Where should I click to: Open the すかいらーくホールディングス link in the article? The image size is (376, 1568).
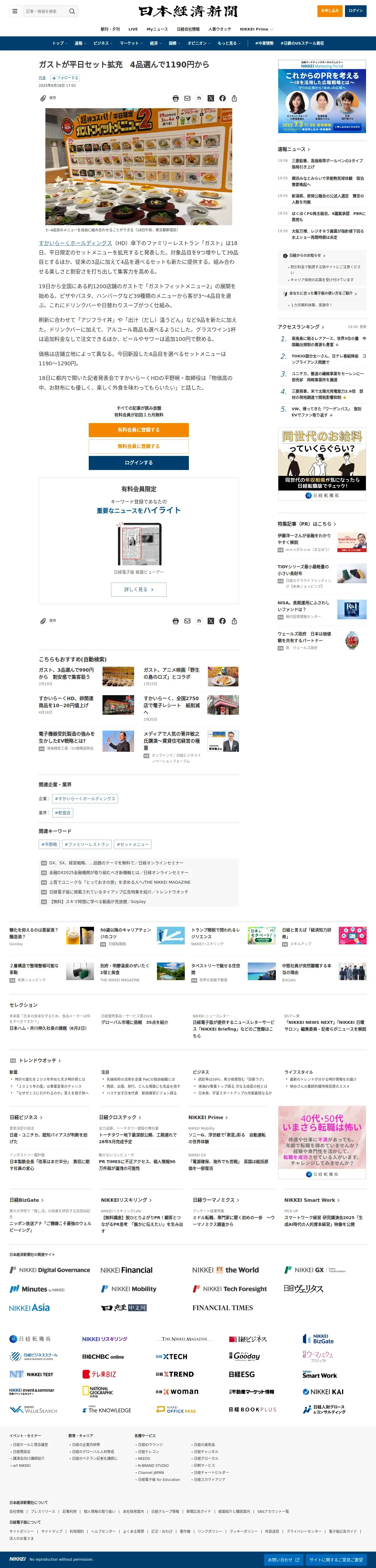(x=76, y=243)
